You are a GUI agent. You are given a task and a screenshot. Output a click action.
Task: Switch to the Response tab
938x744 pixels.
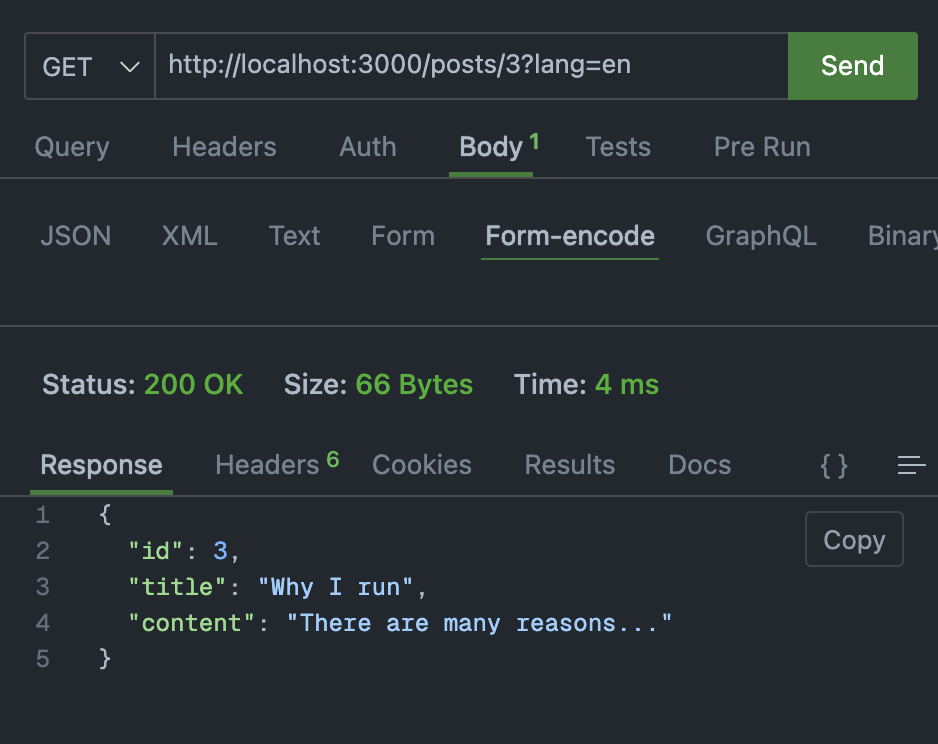pos(100,465)
